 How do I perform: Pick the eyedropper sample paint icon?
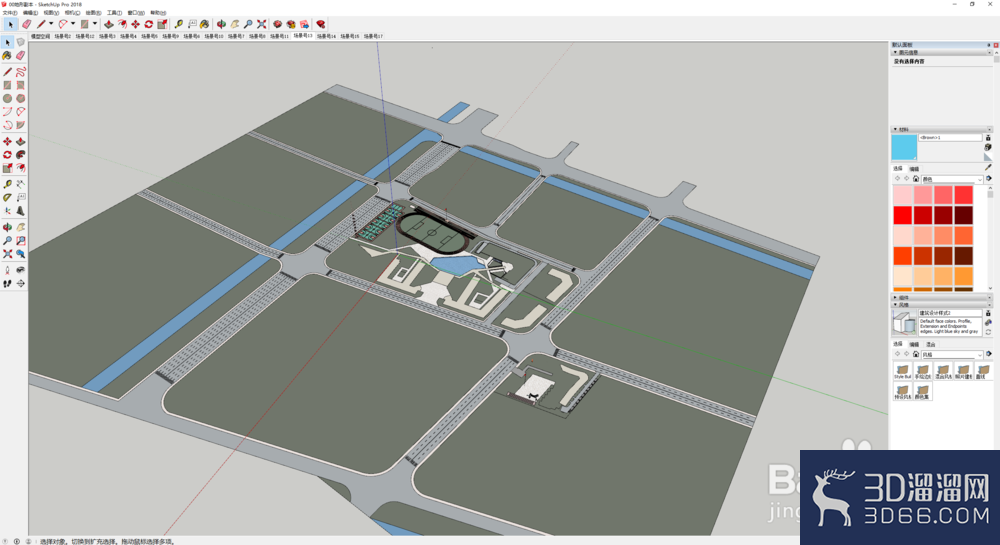pyautogui.click(x=988, y=168)
